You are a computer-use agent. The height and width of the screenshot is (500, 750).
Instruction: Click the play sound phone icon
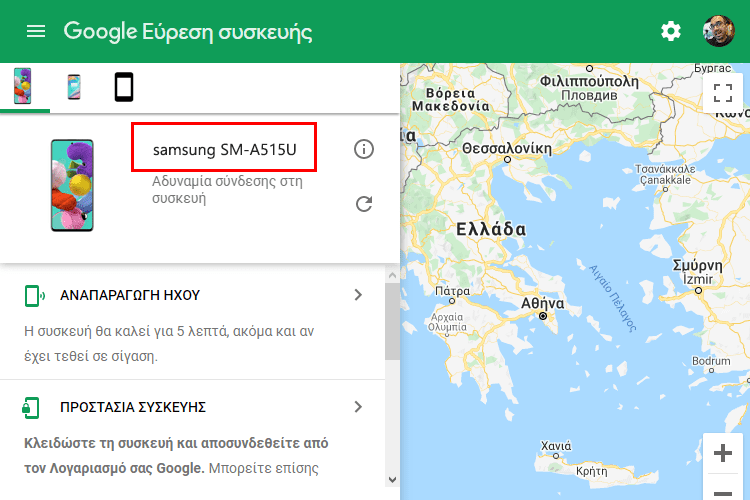34,296
